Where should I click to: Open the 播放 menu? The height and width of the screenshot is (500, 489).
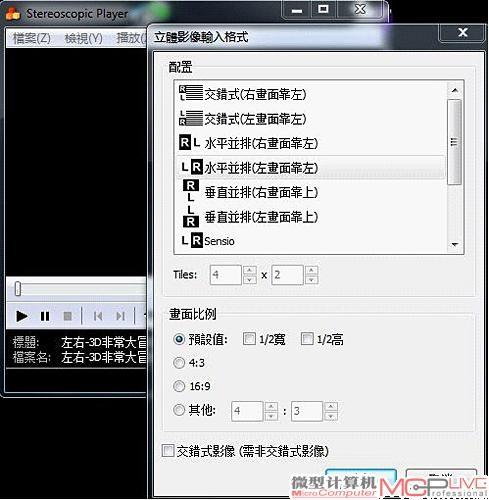click(131, 38)
